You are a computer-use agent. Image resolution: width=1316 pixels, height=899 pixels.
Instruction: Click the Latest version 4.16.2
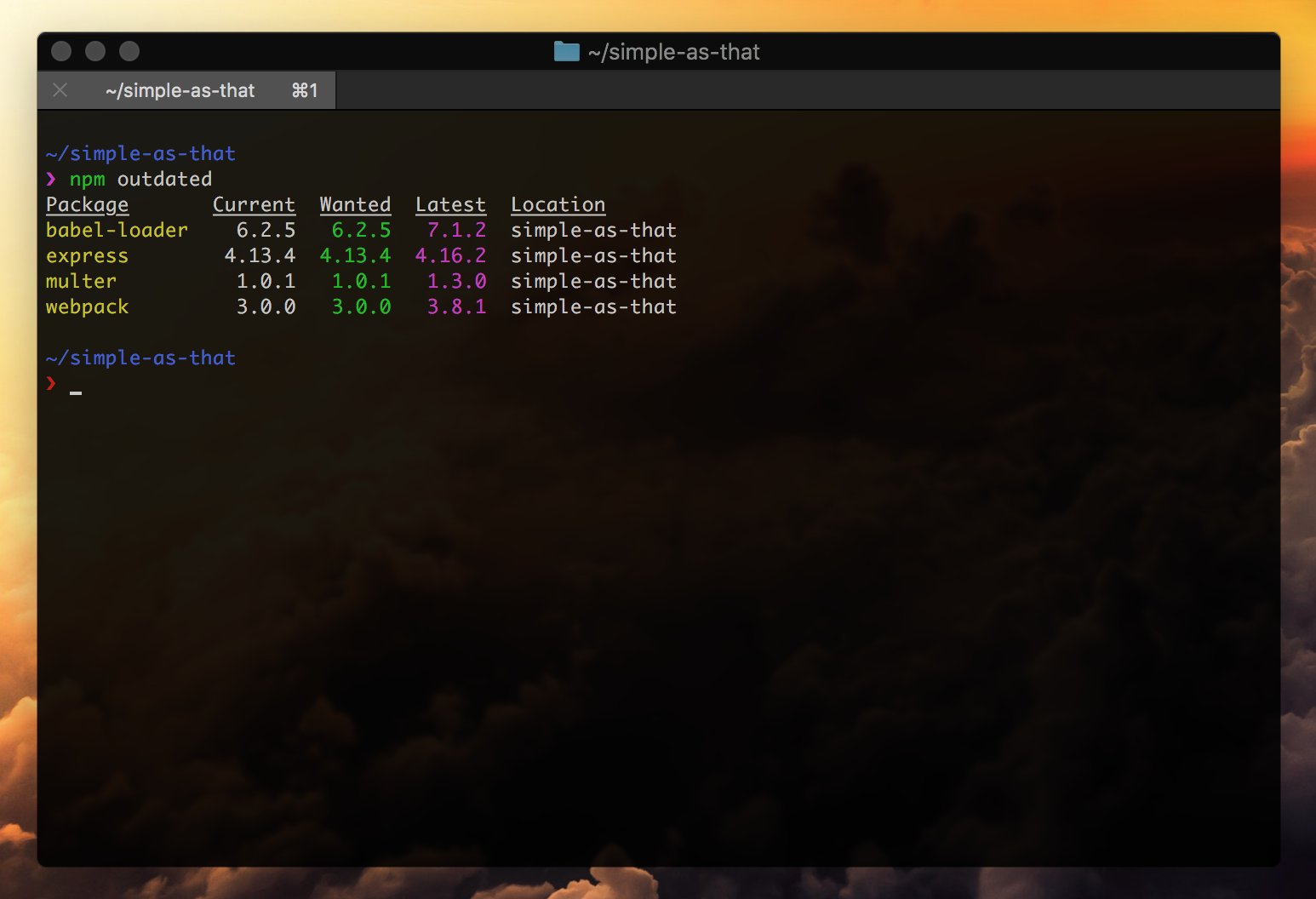(x=450, y=255)
